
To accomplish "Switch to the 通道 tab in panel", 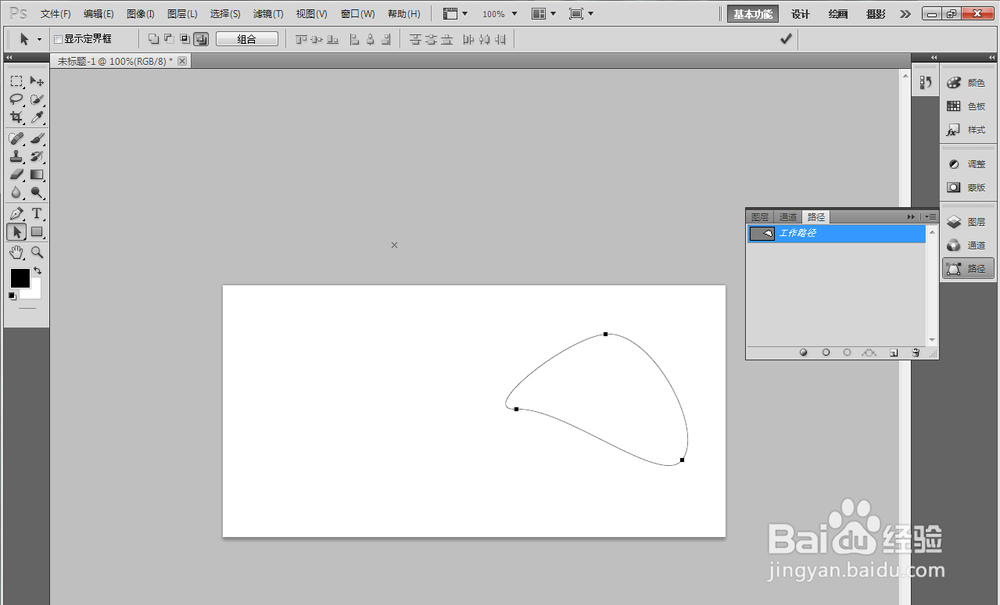I will (788, 217).
